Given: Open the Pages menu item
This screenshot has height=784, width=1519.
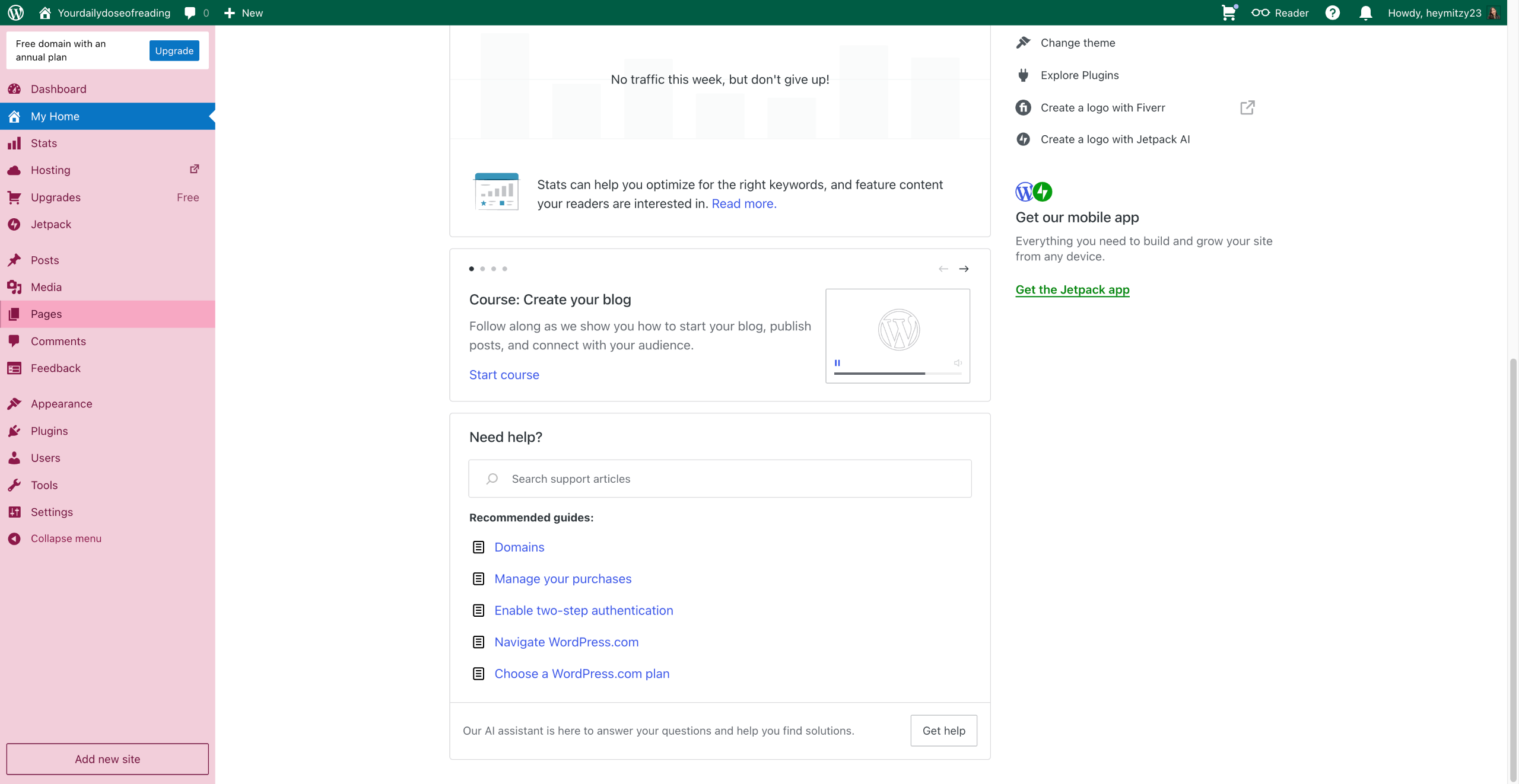Looking at the screenshot, I should 46,314.
